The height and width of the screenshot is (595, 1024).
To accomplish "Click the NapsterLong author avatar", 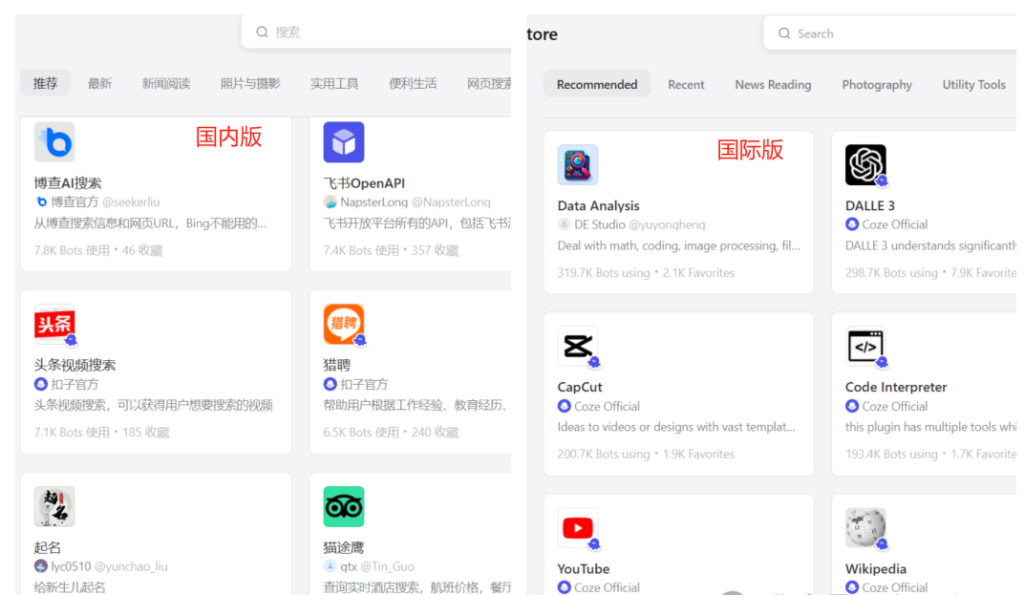I will [330, 202].
